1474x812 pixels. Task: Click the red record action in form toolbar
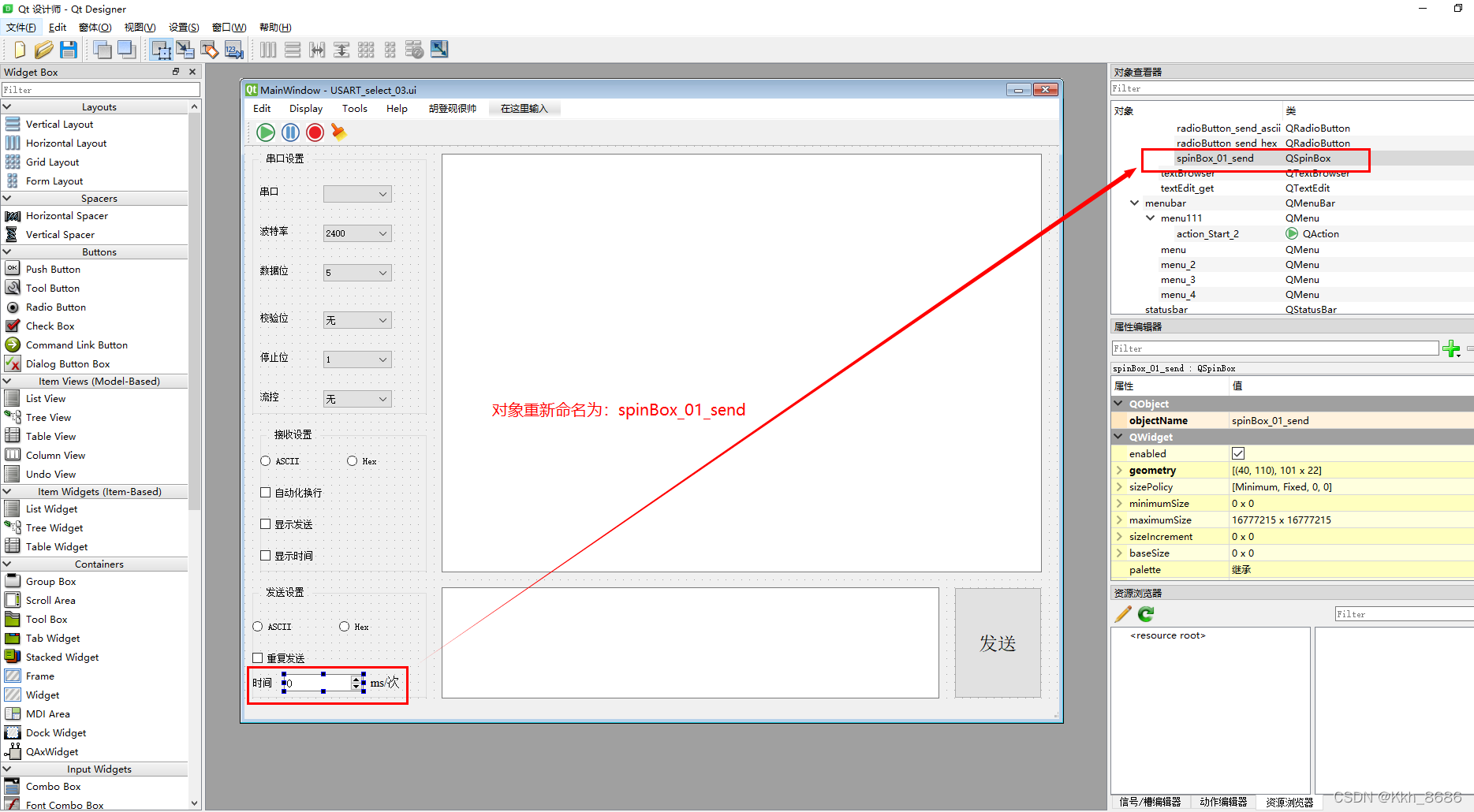coord(315,132)
